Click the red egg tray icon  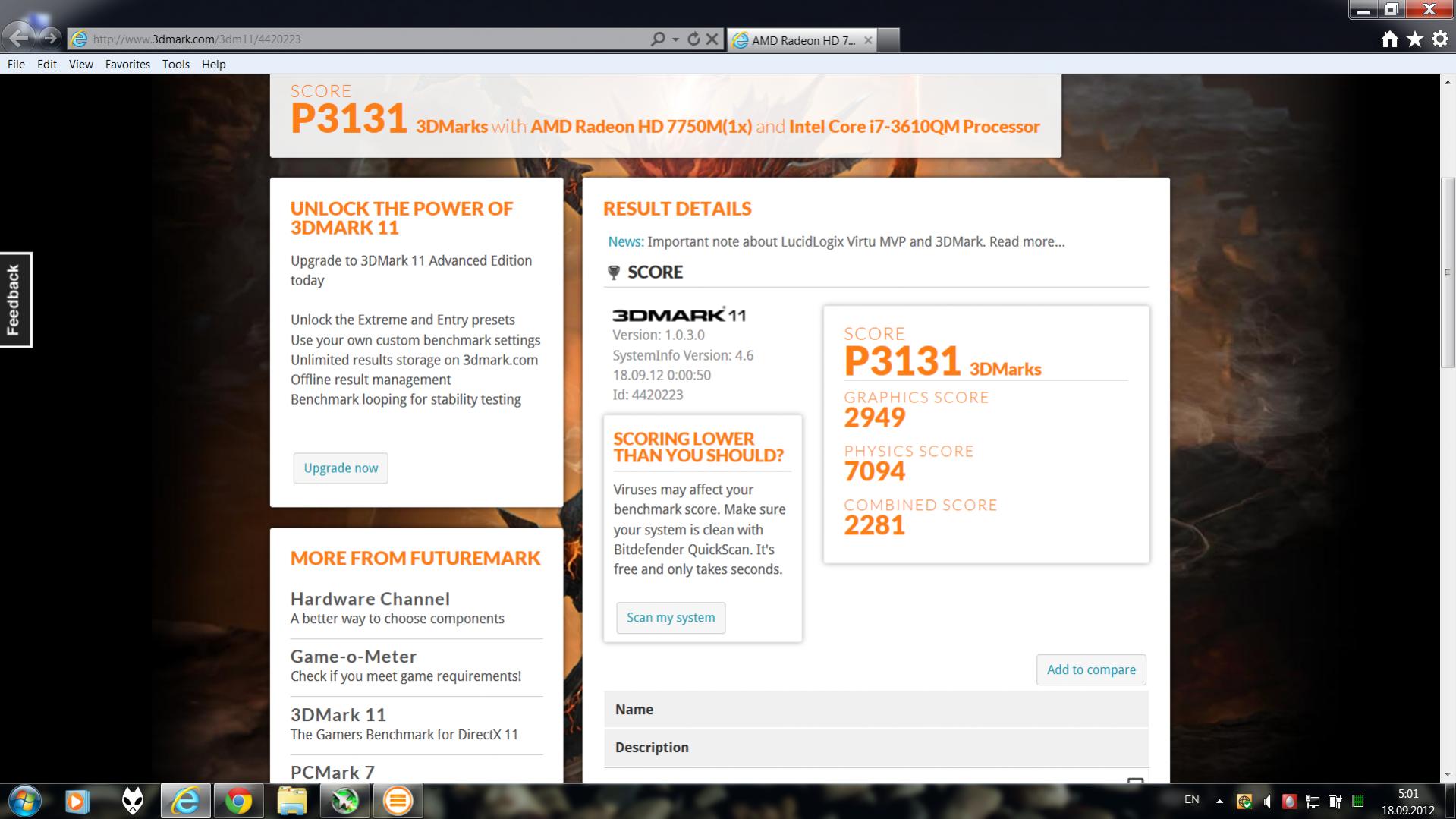click(1289, 801)
